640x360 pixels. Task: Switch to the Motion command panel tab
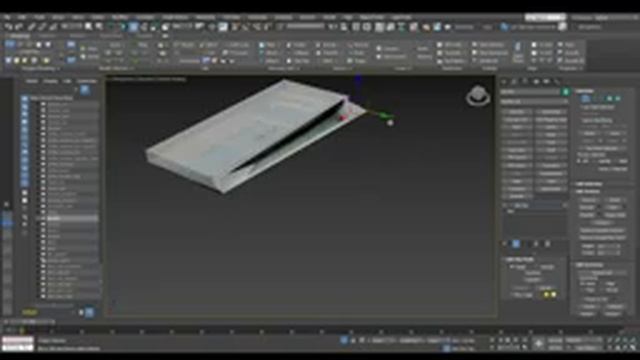(x=536, y=82)
